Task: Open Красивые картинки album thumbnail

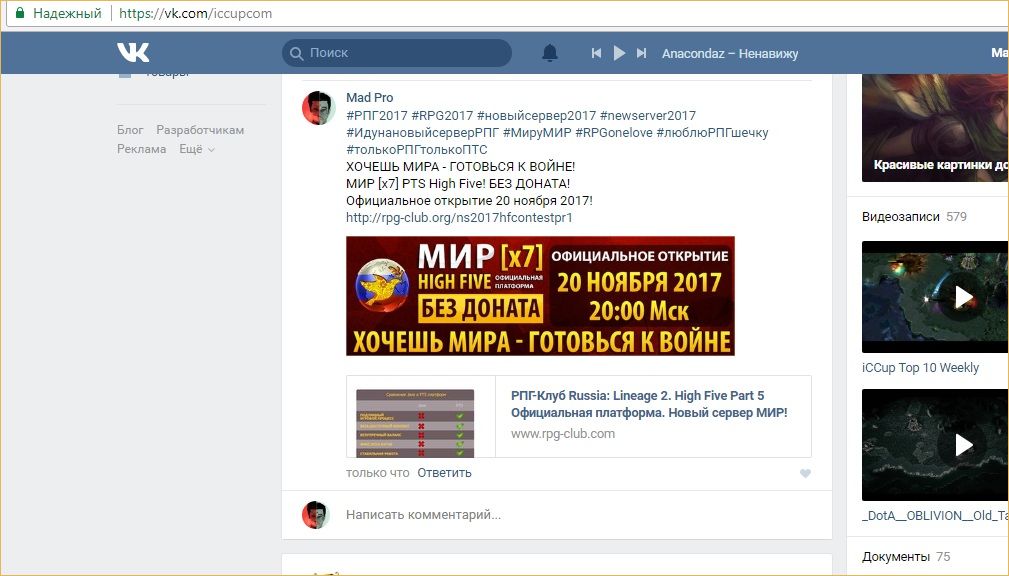Action: (x=935, y=128)
